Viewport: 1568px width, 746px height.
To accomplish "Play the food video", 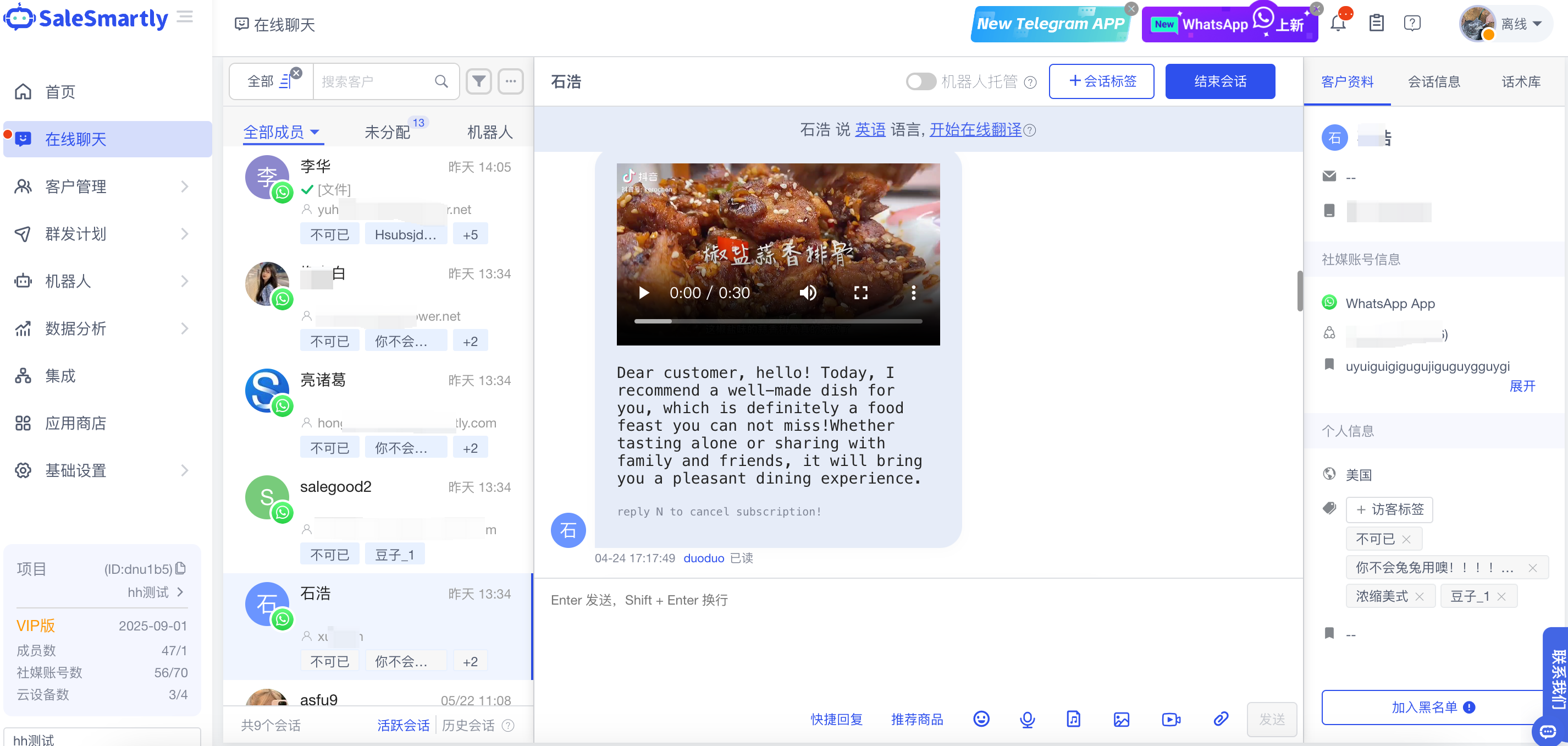I will [643, 293].
